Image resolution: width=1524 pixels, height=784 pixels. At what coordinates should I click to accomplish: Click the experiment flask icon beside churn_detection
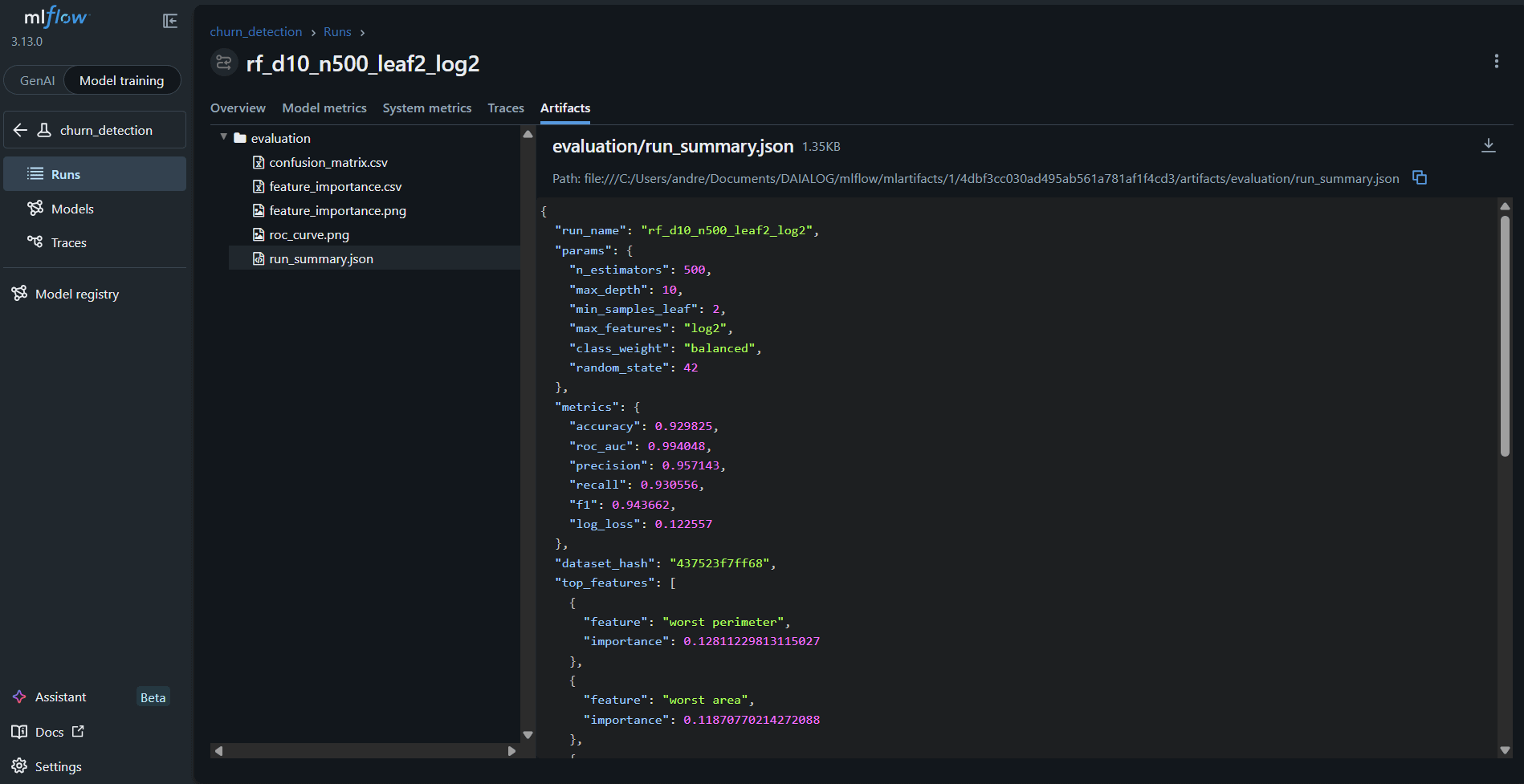44,130
